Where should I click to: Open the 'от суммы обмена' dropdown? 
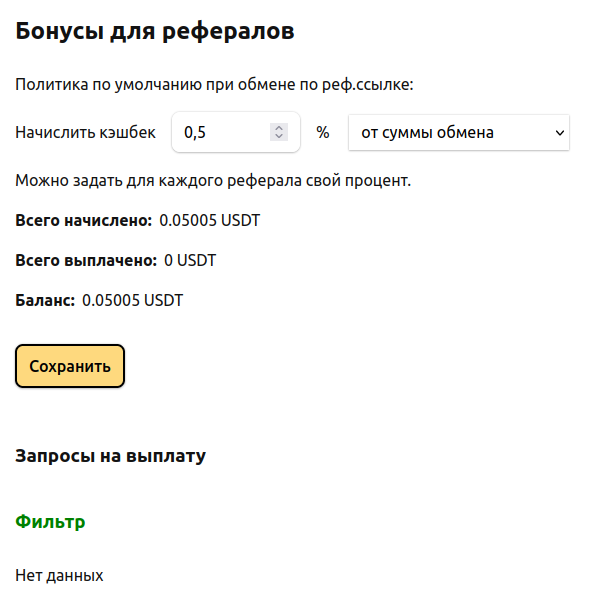pos(458,132)
